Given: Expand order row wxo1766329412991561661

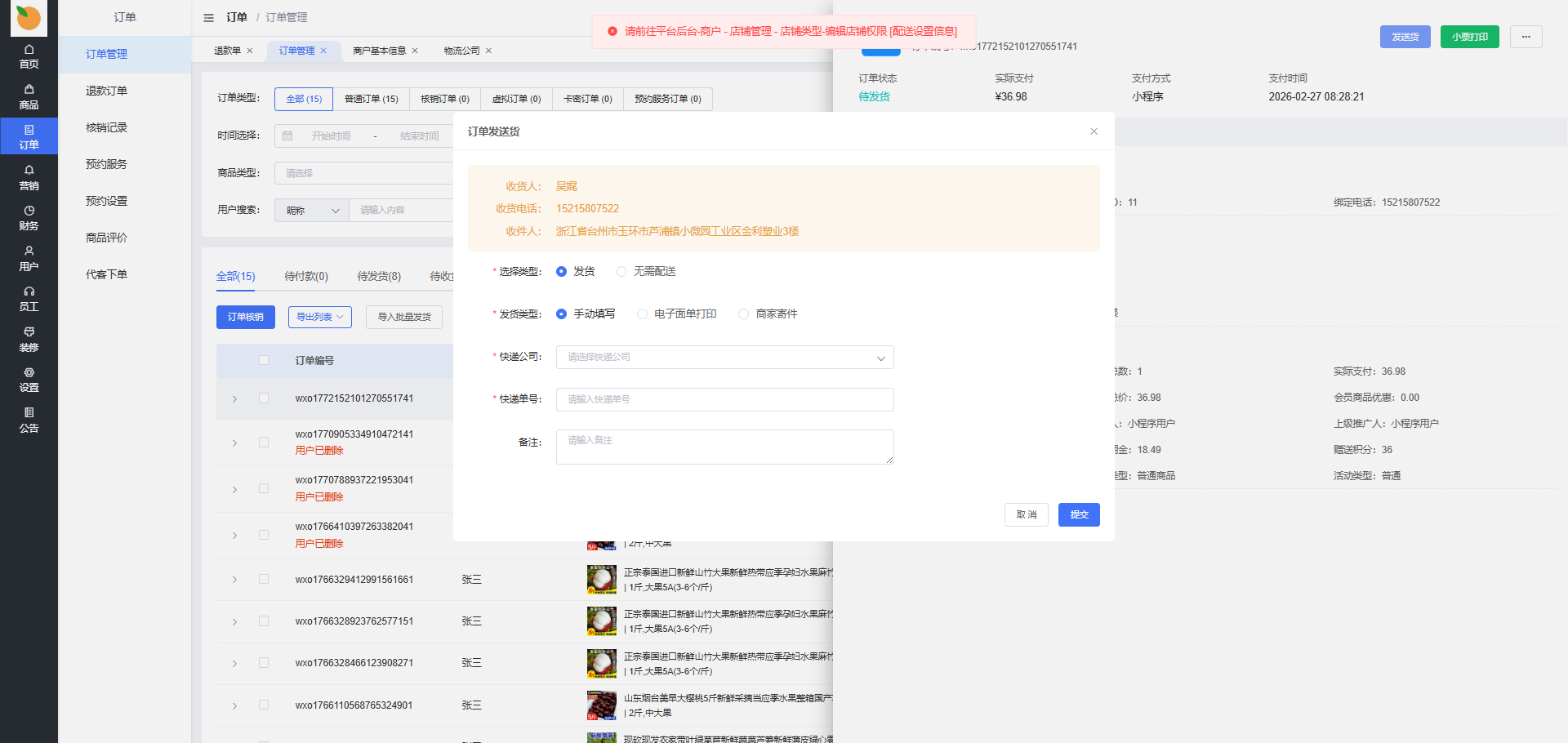Looking at the screenshot, I should point(234,580).
